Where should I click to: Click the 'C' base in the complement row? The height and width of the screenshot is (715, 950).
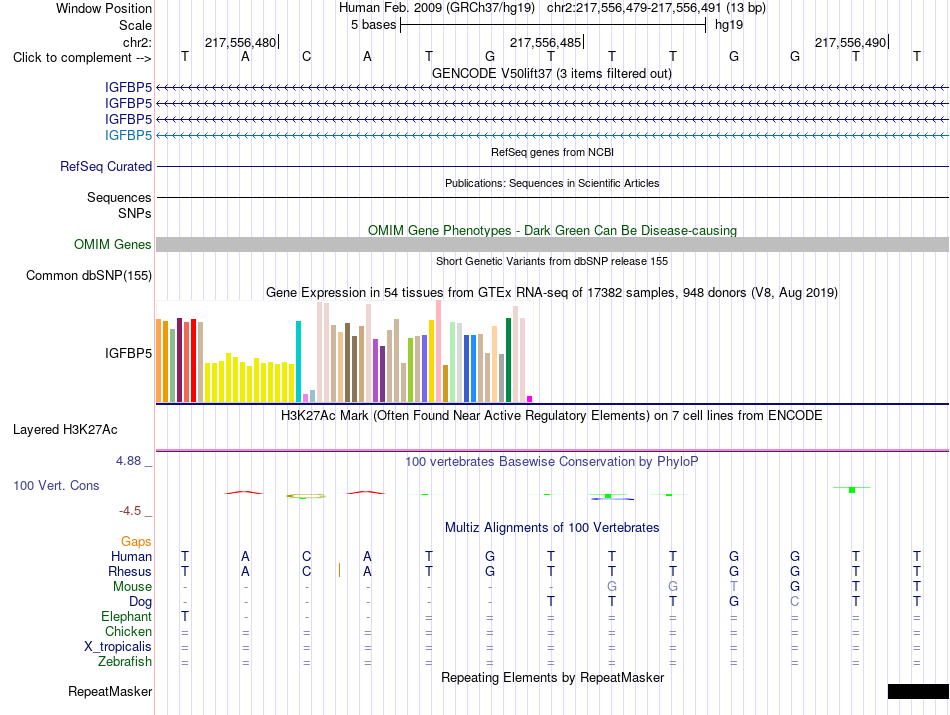tap(307, 56)
